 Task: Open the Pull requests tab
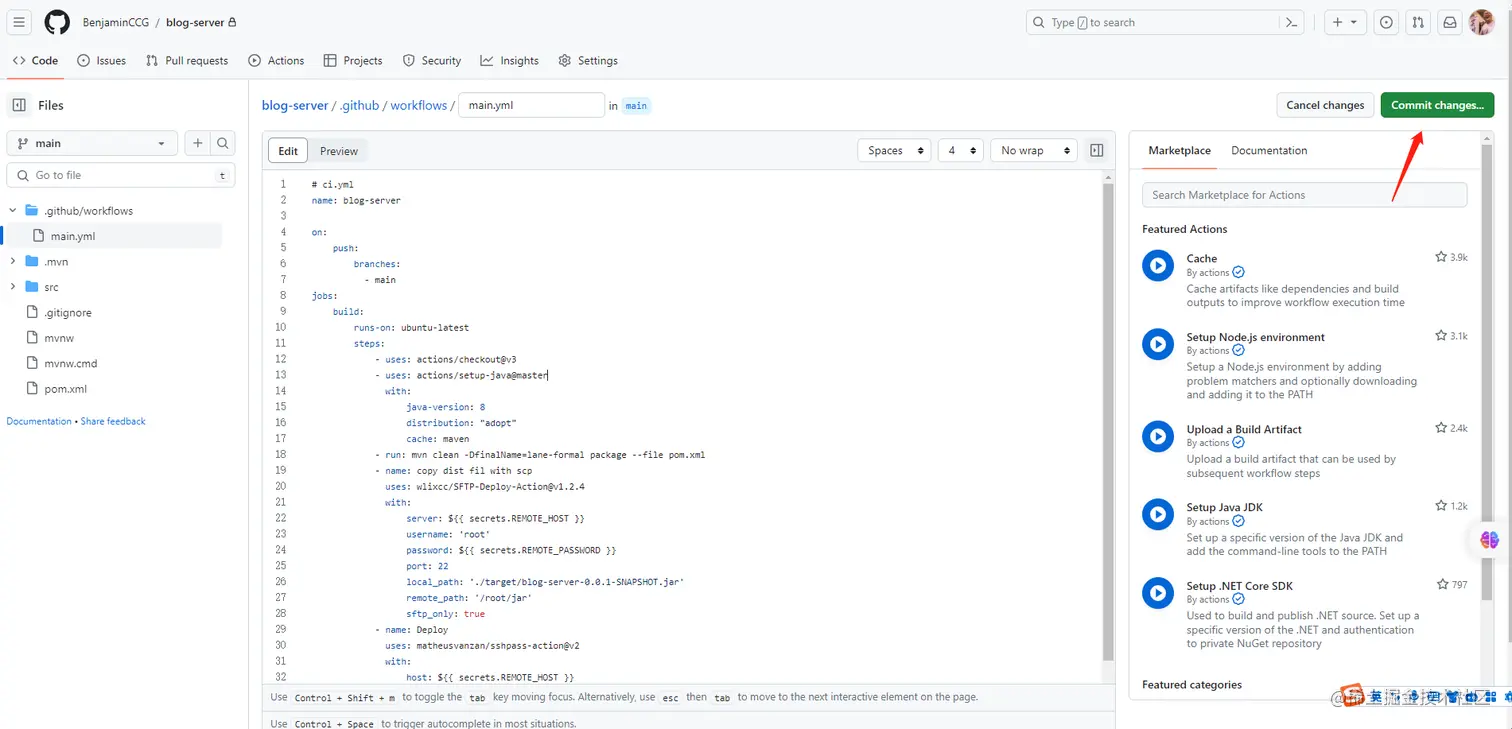pos(187,60)
